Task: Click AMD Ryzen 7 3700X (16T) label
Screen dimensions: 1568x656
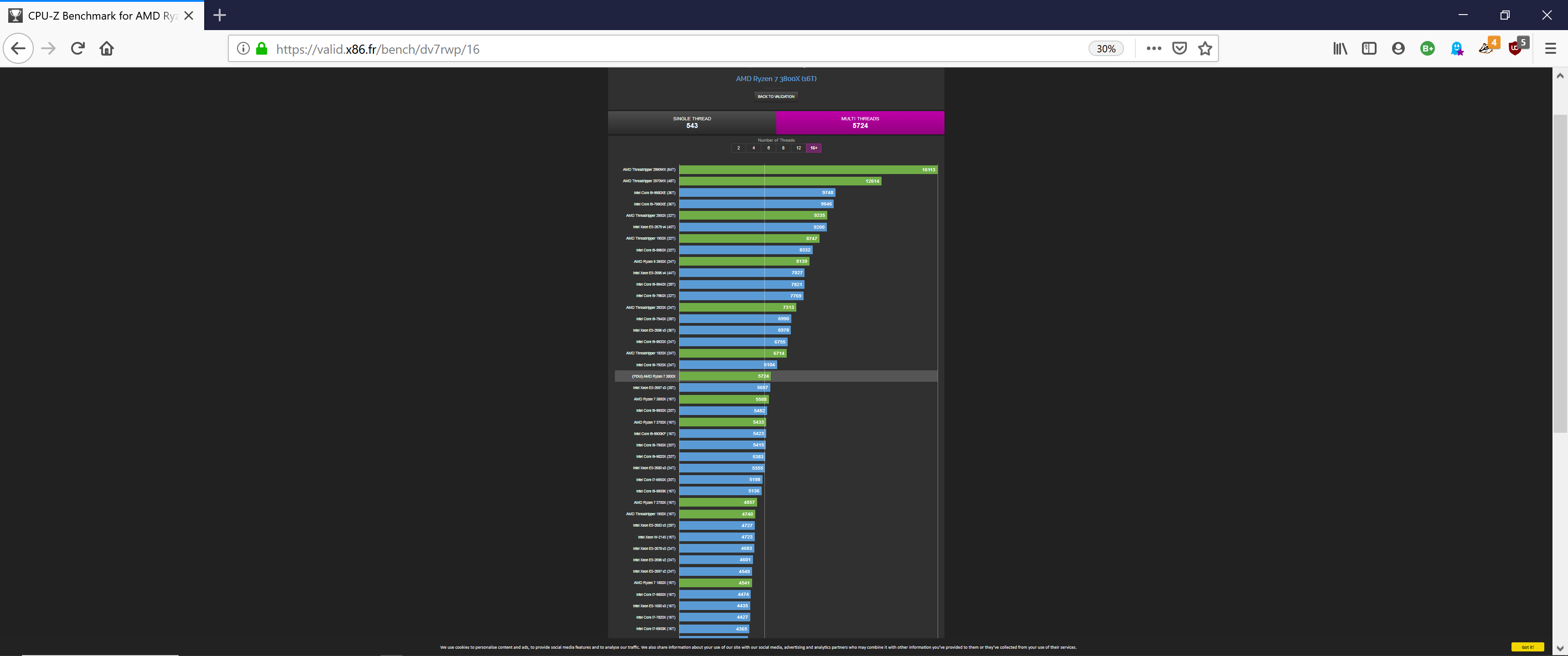Action: [x=655, y=422]
